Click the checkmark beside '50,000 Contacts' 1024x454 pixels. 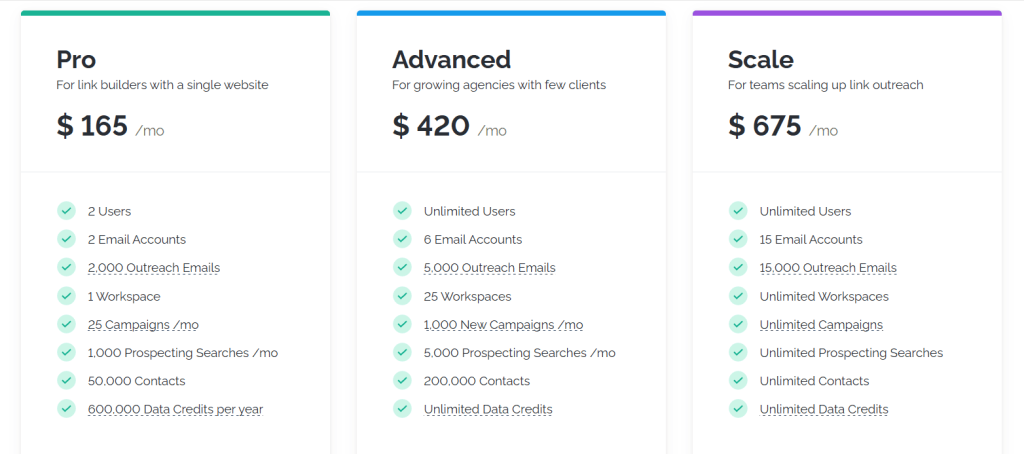66,380
